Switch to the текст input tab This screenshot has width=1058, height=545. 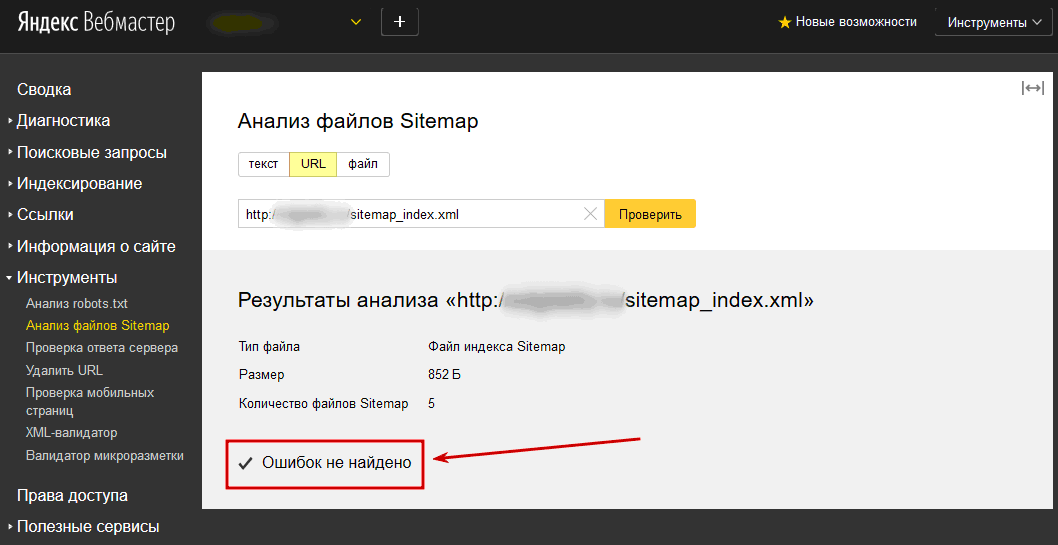(264, 164)
